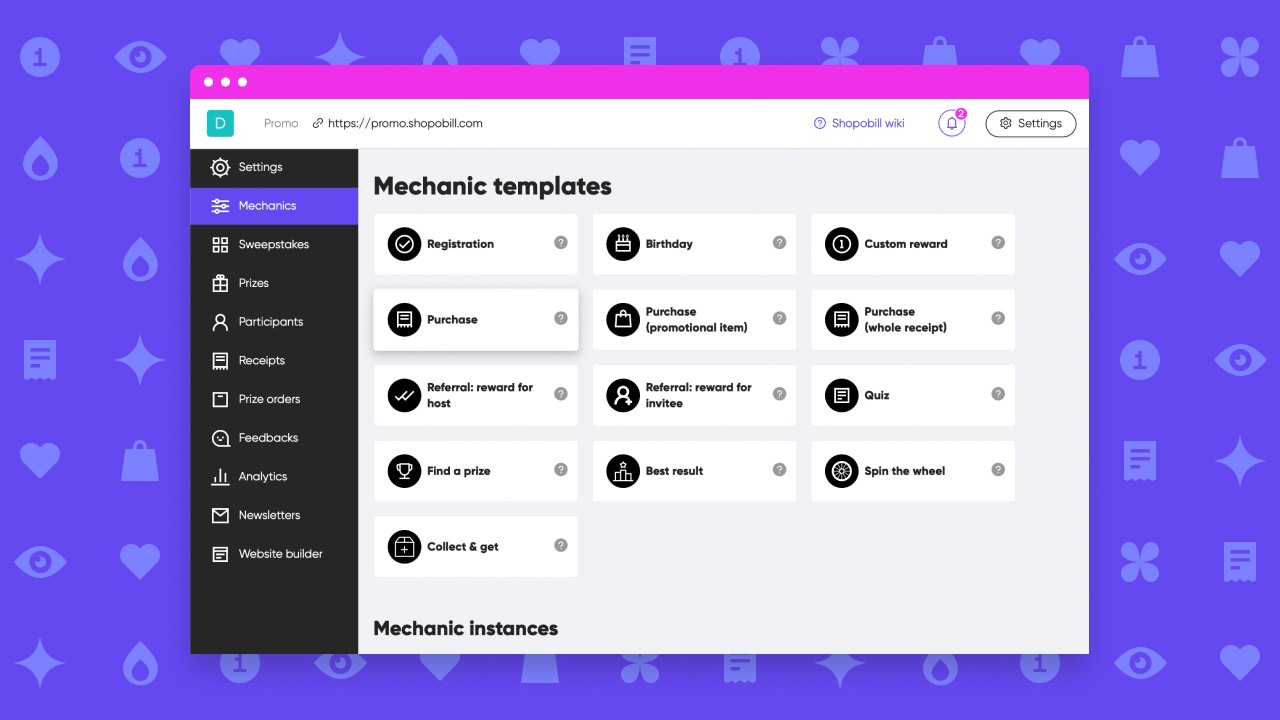Open Website builder in the sidebar
The image size is (1280, 720).
[x=274, y=554]
